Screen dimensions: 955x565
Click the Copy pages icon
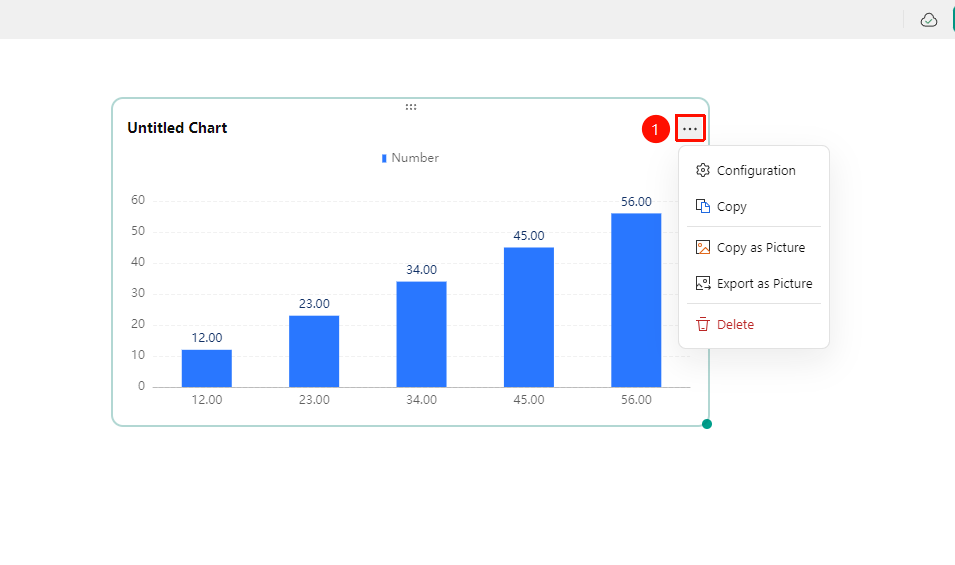pyautogui.click(x=703, y=206)
